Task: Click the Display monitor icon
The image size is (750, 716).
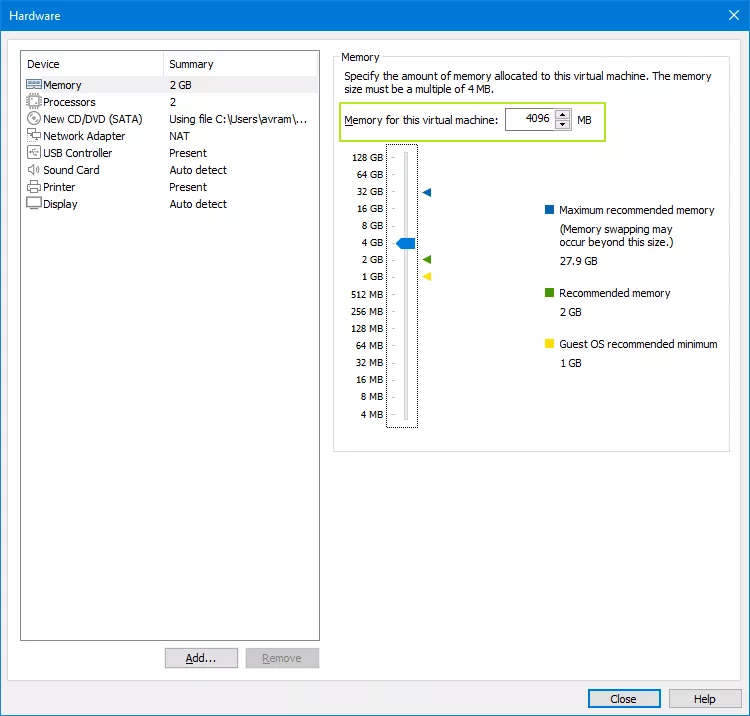Action: [x=34, y=203]
